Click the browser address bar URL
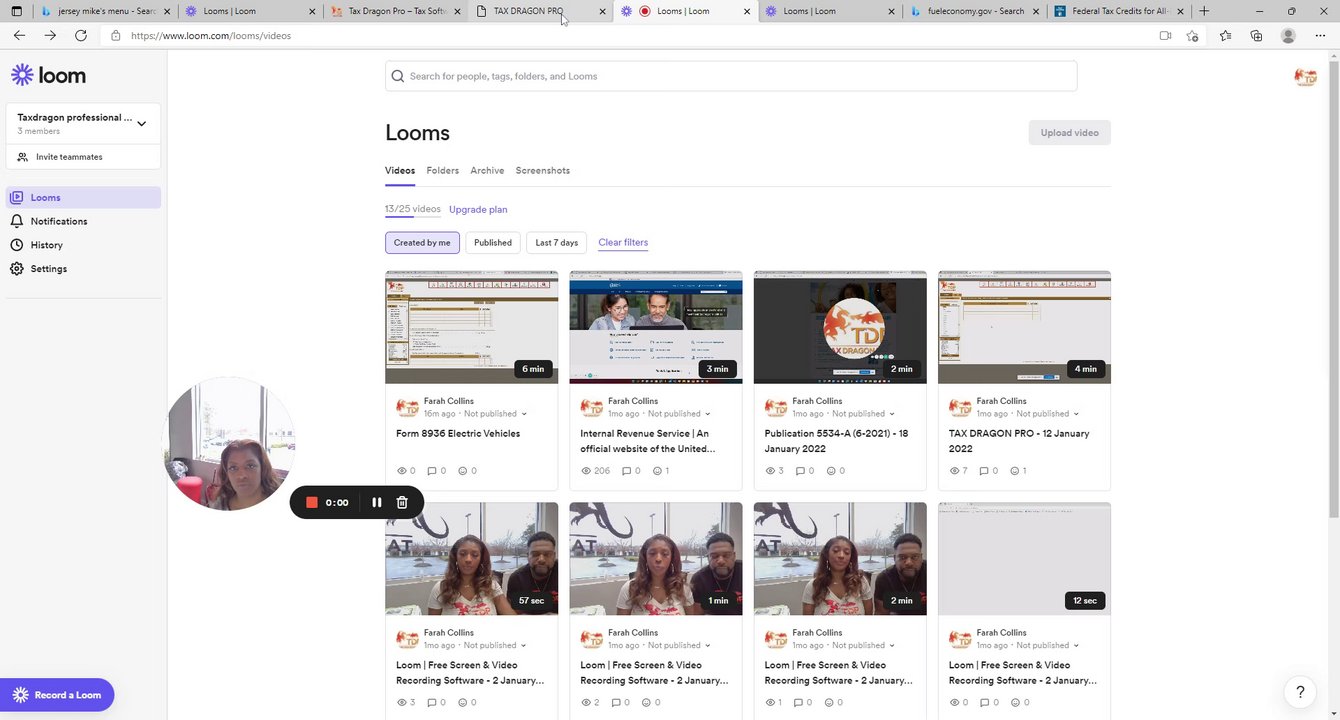The image size is (1340, 720). [x=211, y=36]
